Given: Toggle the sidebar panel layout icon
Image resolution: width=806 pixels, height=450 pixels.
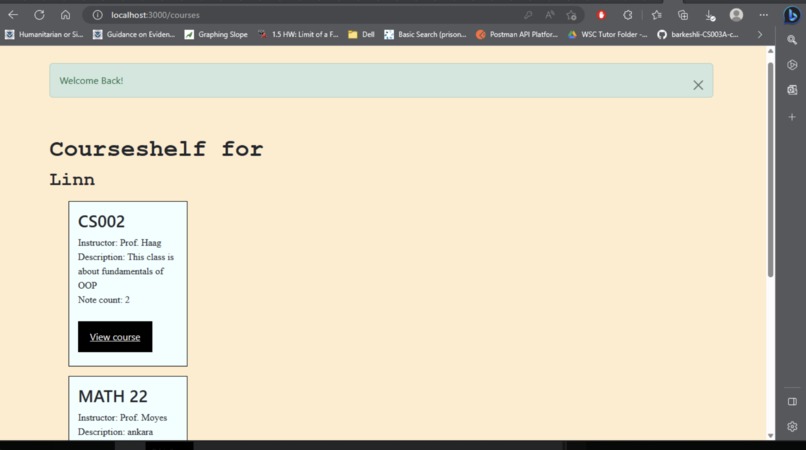Looking at the screenshot, I should tap(792, 402).
